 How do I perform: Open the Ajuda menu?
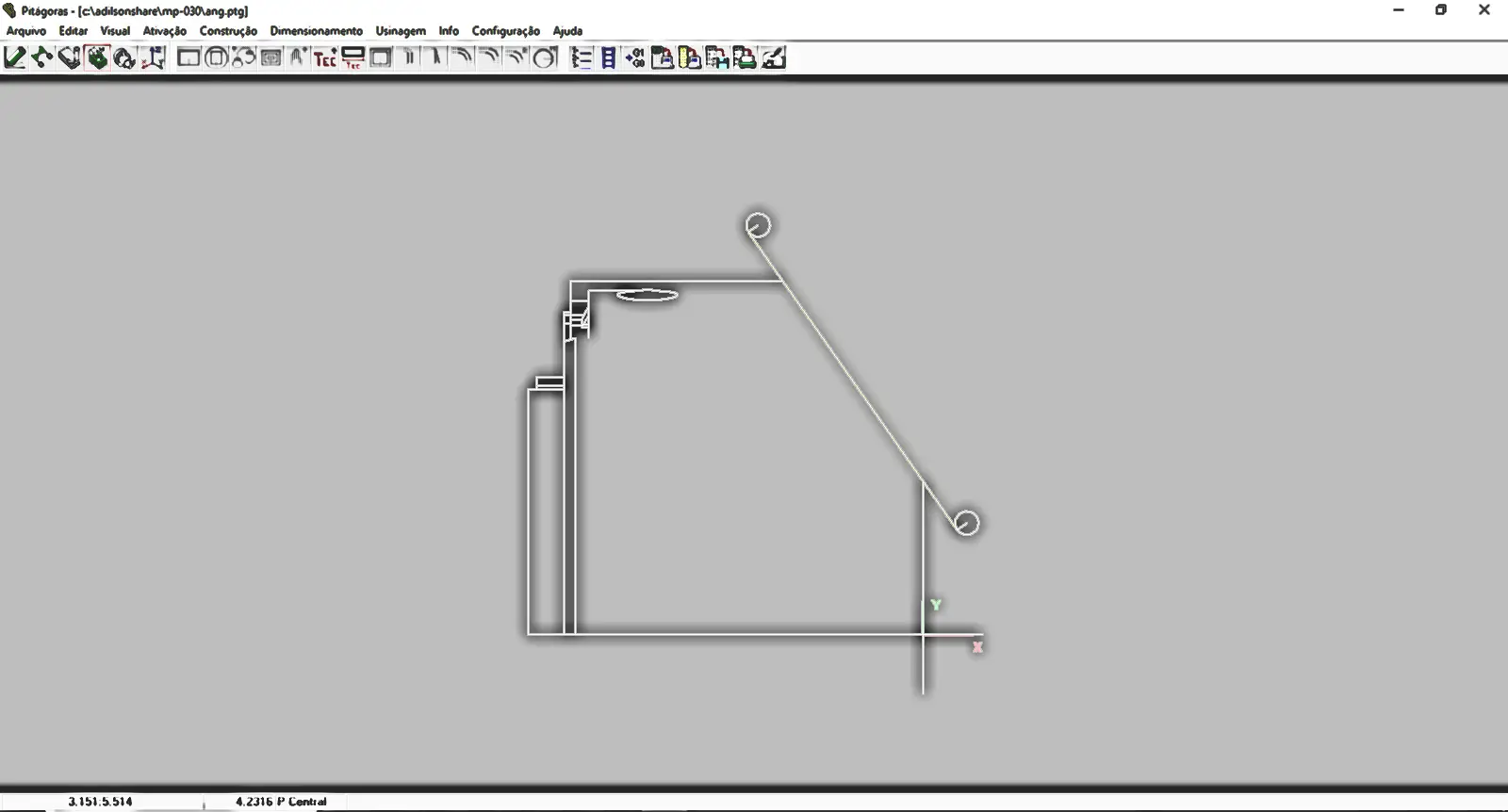click(567, 31)
